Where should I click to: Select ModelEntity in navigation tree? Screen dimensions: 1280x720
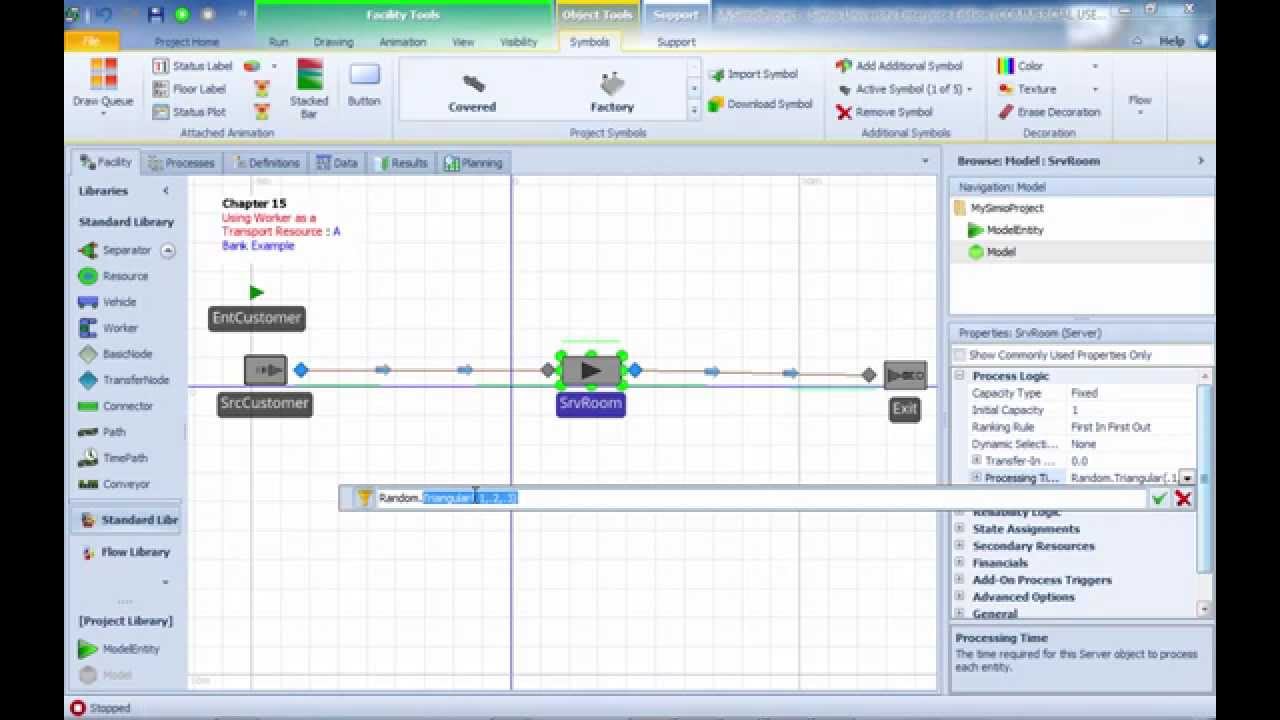tap(1006, 230)
